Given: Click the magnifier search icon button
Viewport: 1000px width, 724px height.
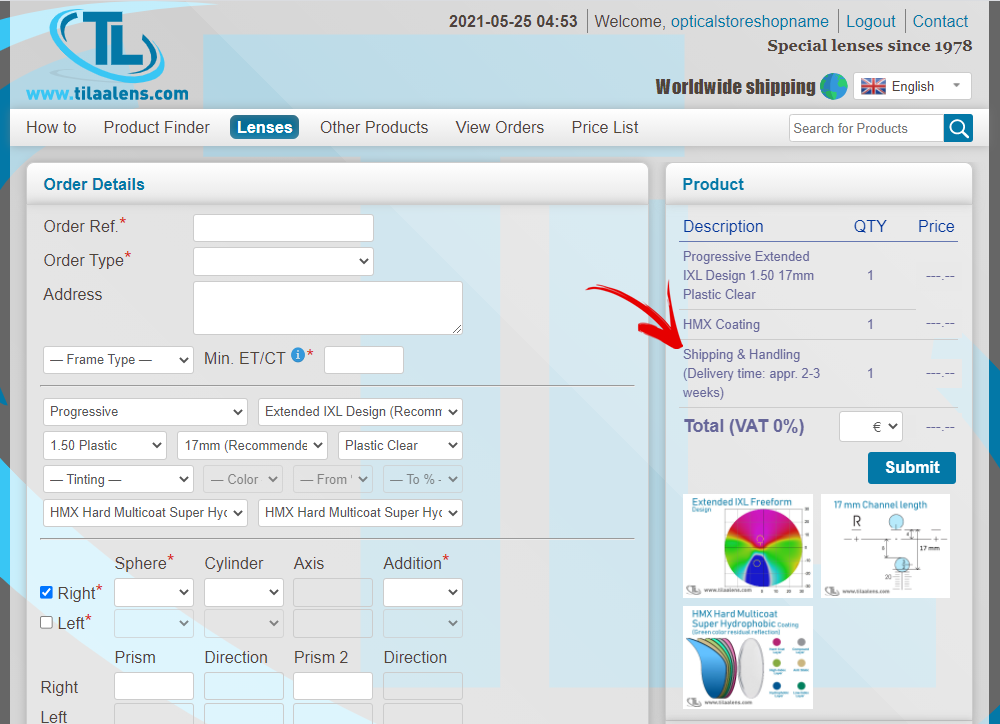Looking at the screenshot, I should point(958,128).
